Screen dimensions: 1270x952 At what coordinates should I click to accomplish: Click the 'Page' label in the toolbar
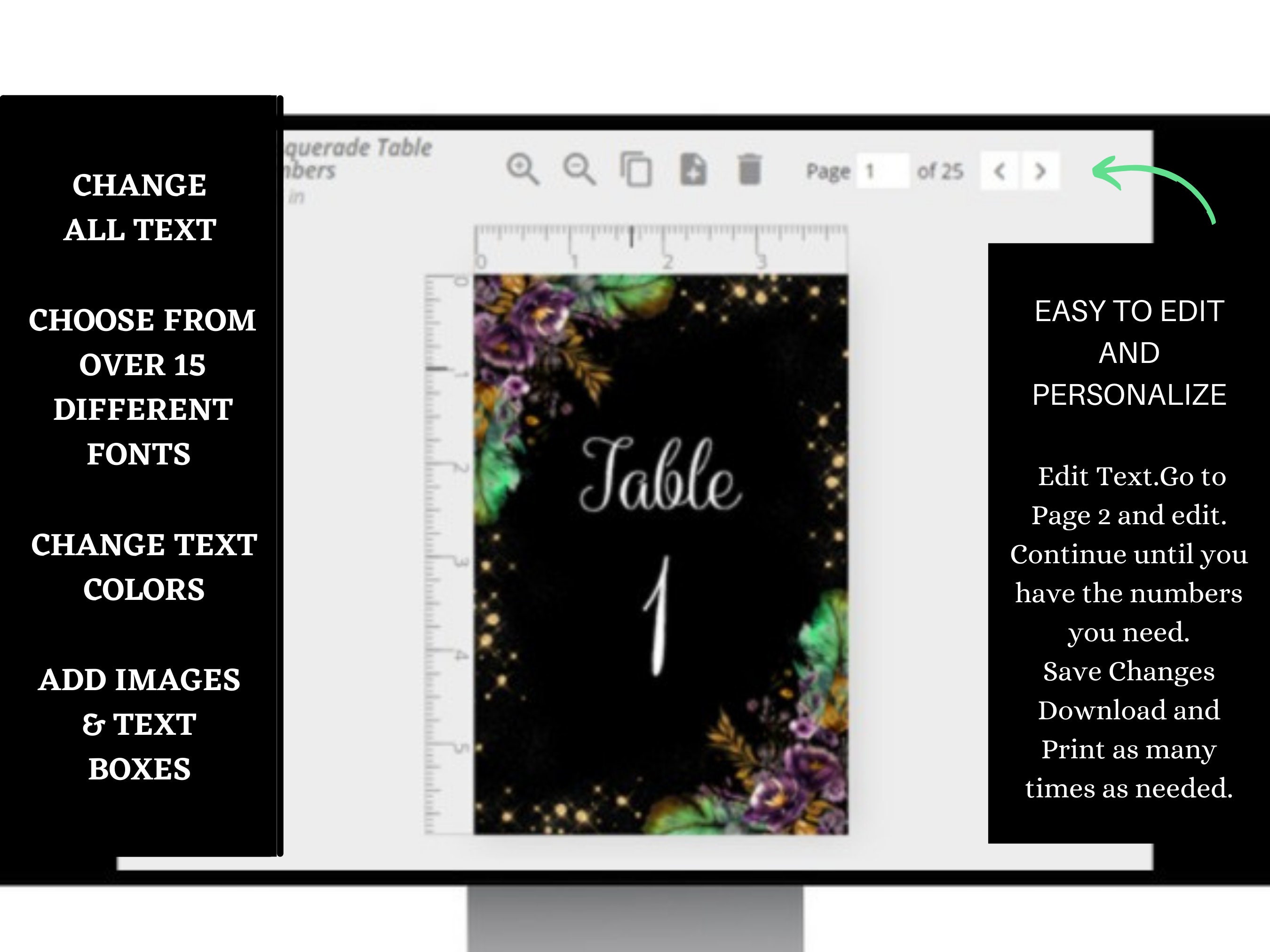point(828,170)
